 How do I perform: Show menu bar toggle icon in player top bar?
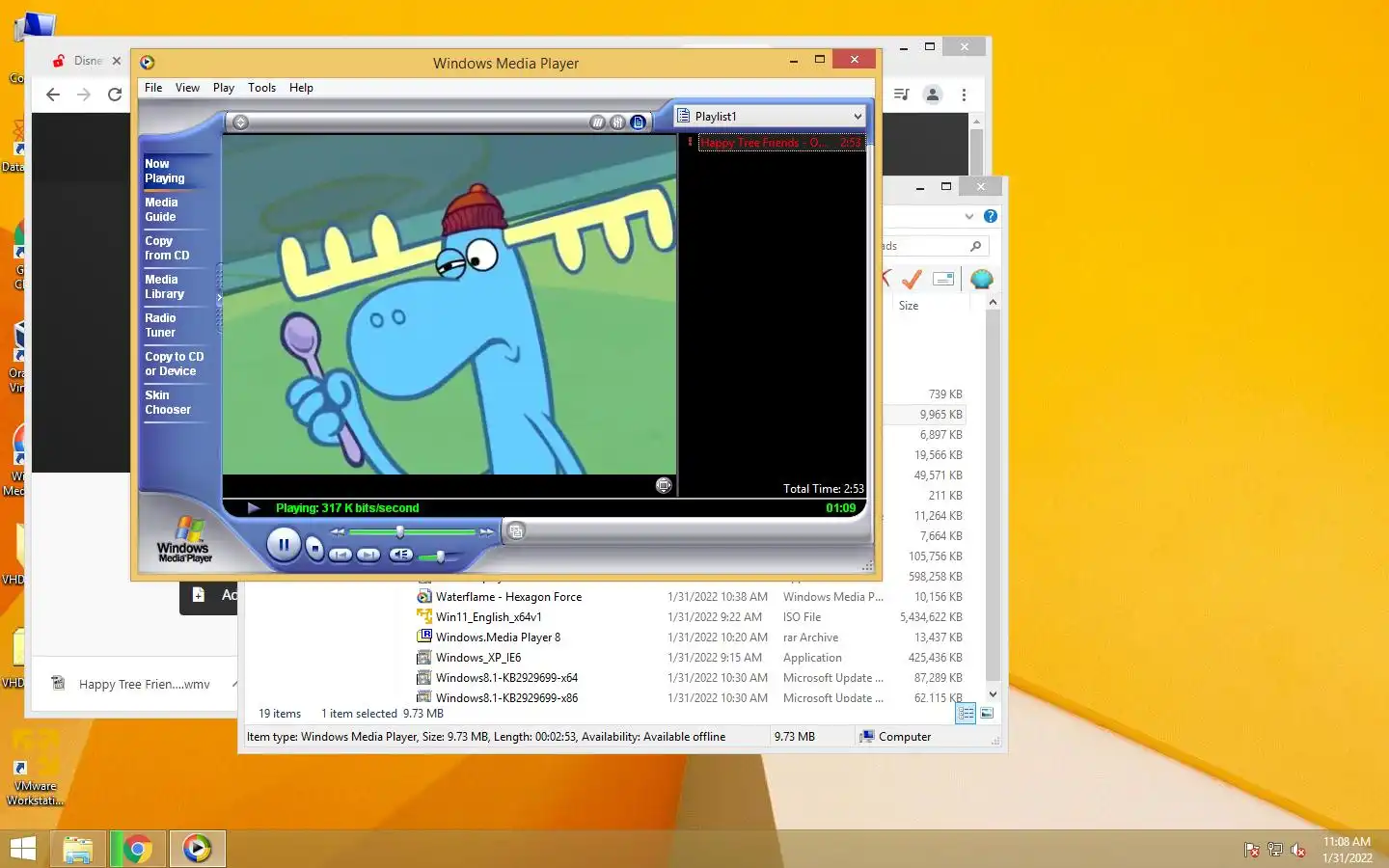click(x=241, y=122)
